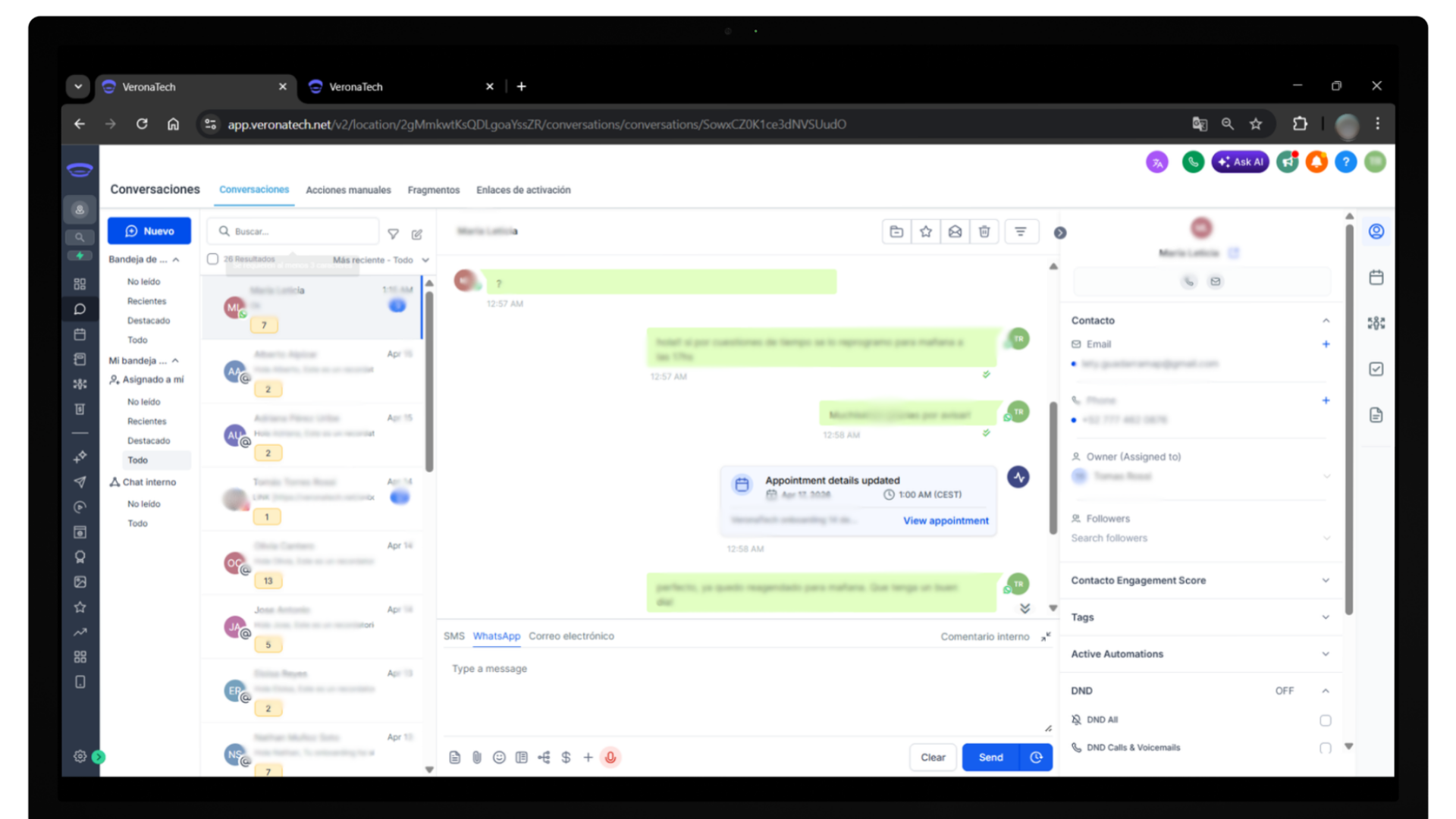Star the current conversation
Viewport: 1456px width, 819px height.
[x=926, y=231]
